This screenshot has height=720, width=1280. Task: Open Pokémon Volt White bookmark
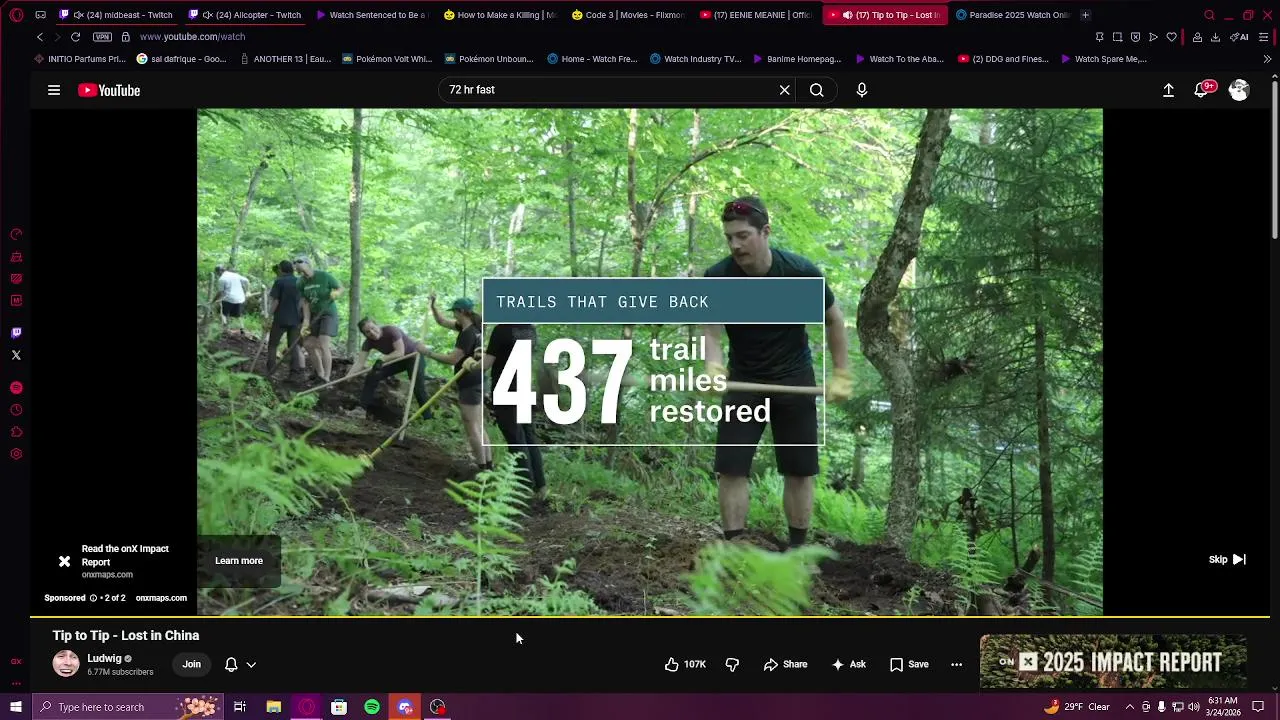388,59
